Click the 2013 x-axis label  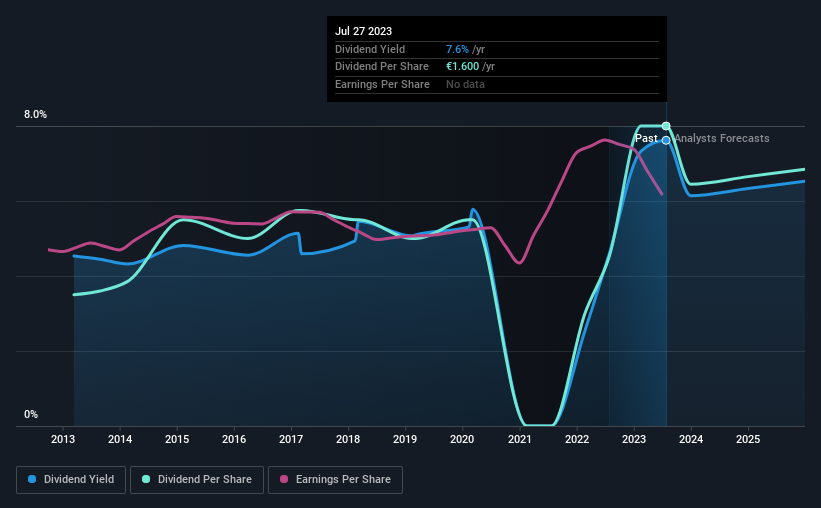coord(63,439)
